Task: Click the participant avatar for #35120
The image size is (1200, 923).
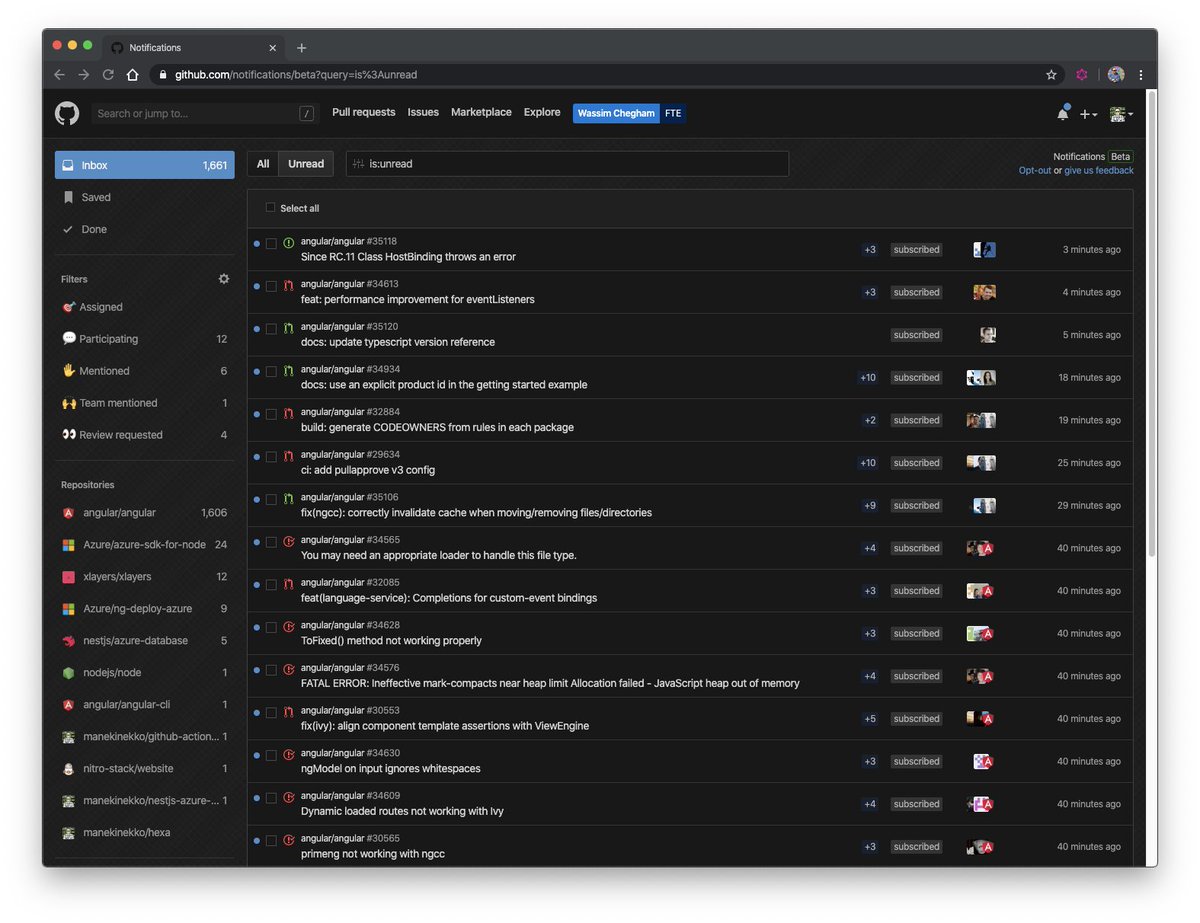Action: pos(988,335)
